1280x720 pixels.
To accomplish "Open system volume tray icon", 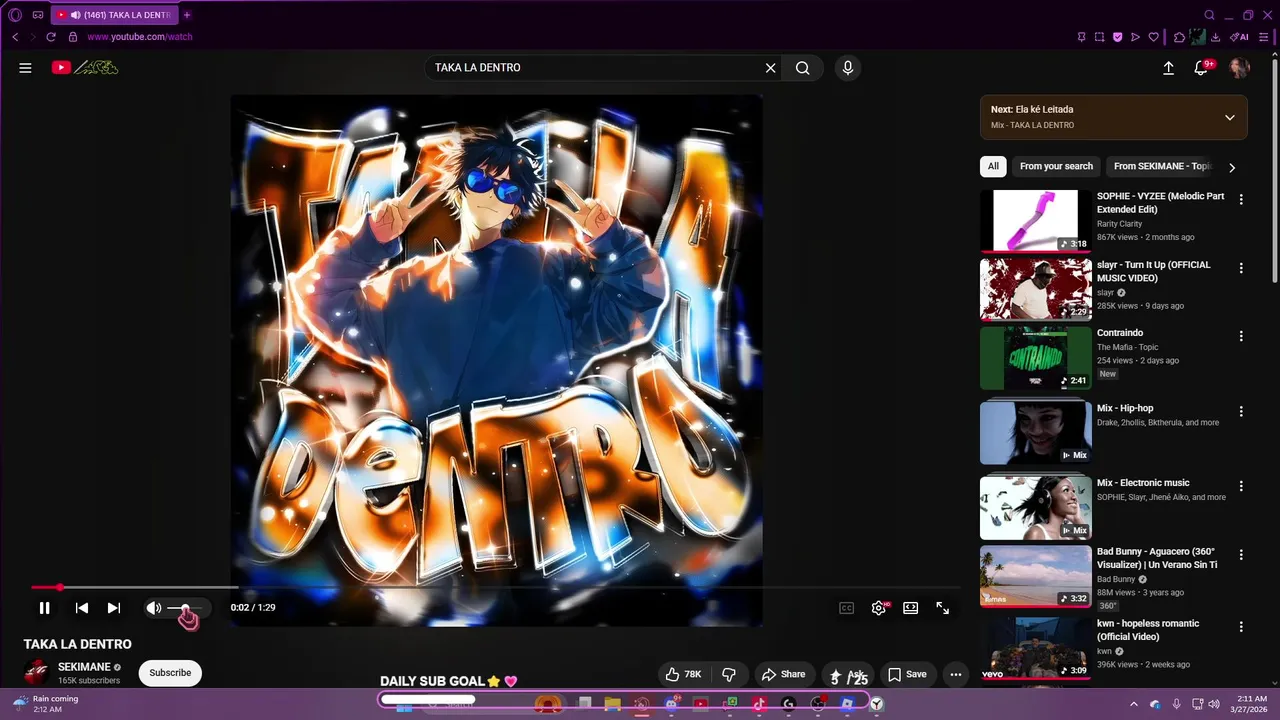I will click(x=1215, y=704).
